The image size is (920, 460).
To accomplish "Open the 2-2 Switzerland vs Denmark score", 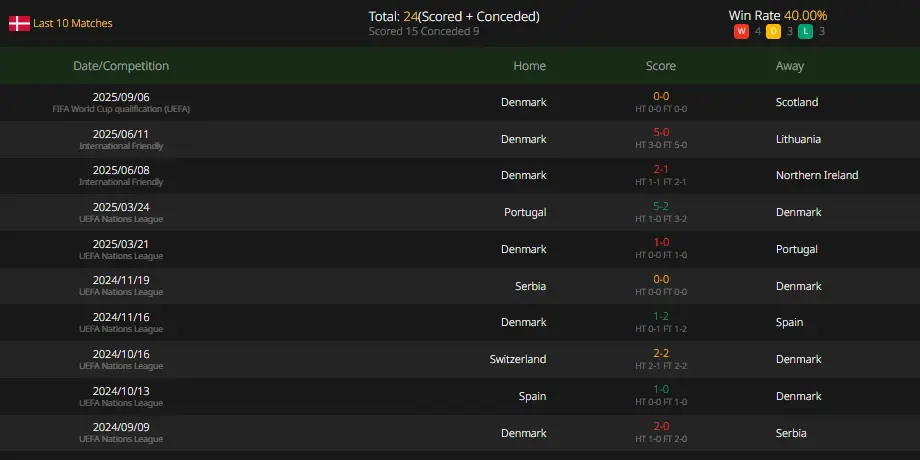I will tap(661, 353).
